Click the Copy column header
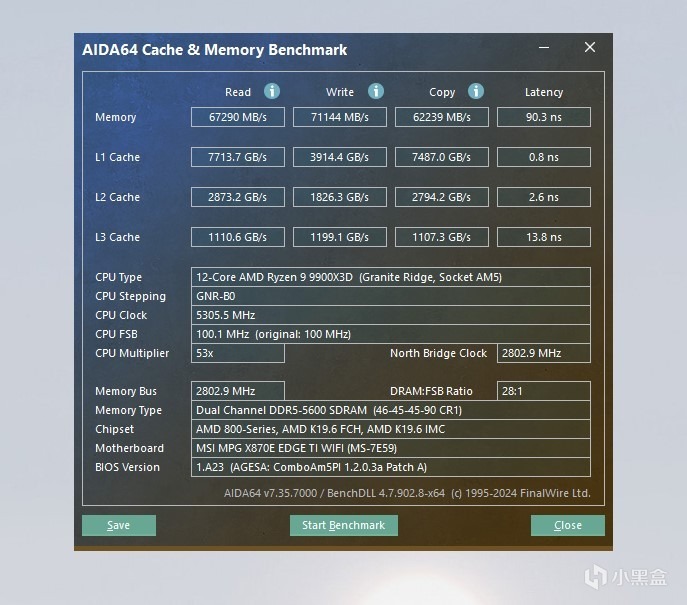This screenshot has width=687, height=605. coord(442,92)
